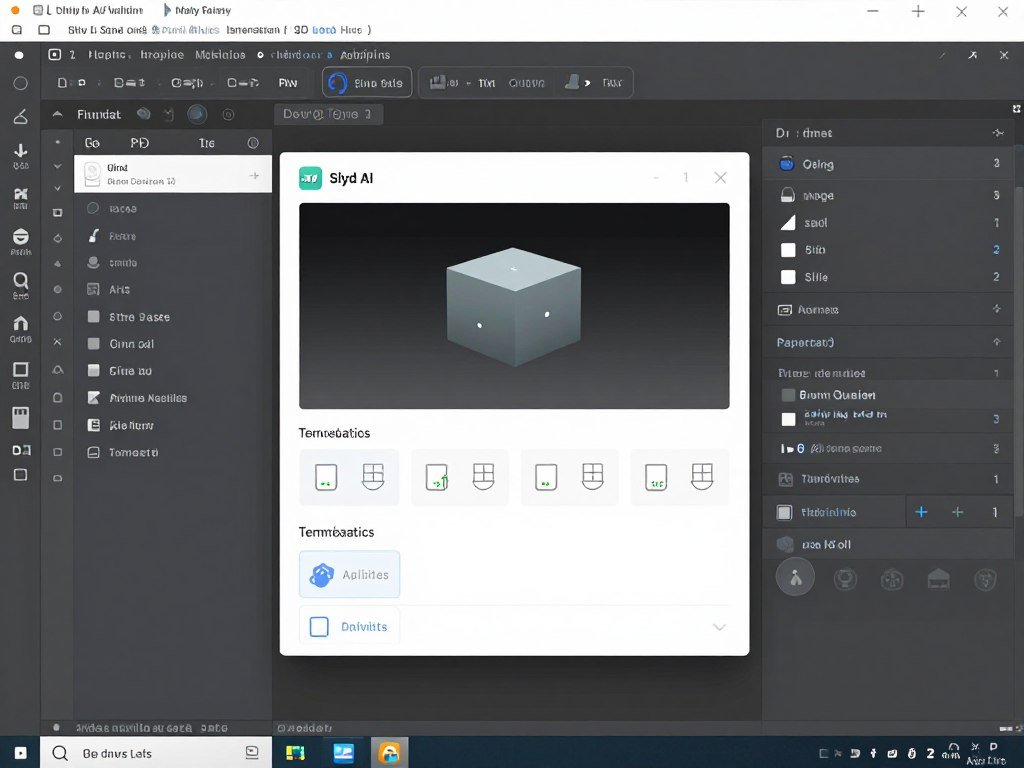Click the saol triangle icon
The height and width of the screenshot is (768, 1024).
click(x=788, y=223)
